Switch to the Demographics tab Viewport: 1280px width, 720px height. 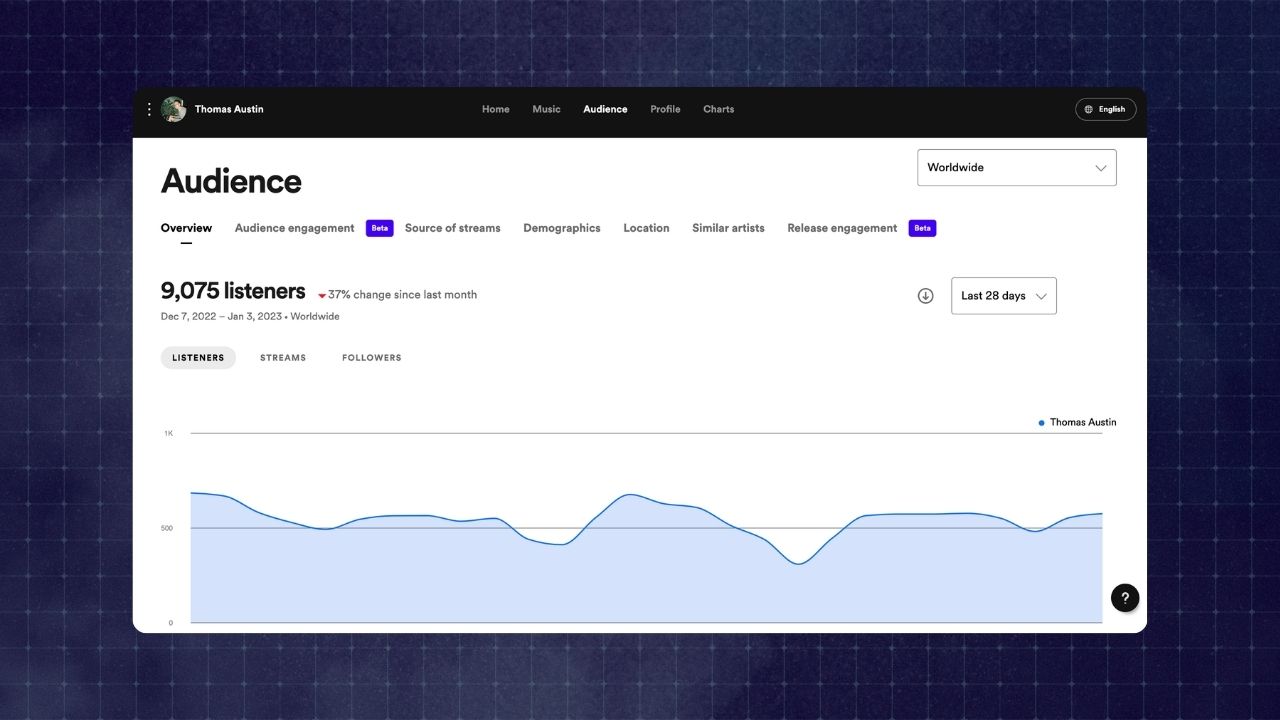(x=562, y=228)
